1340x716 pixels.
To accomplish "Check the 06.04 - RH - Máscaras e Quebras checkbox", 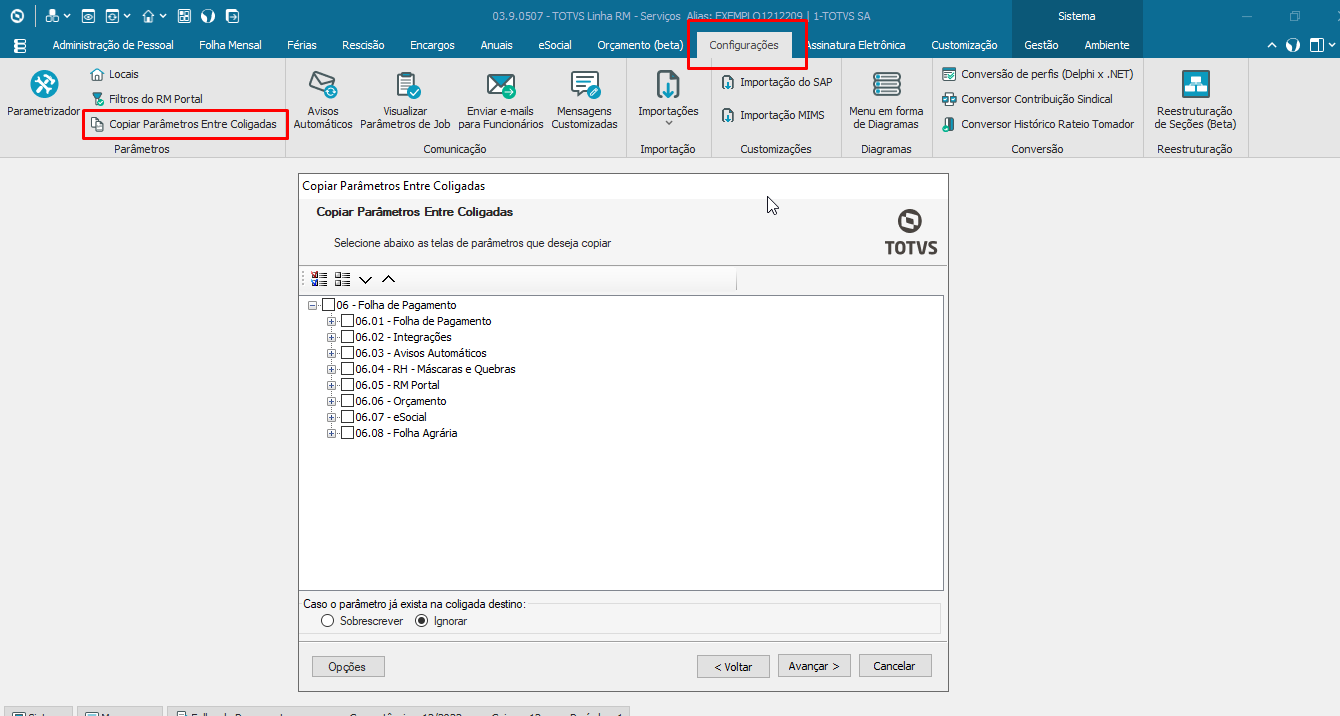I will coord(347,369).
